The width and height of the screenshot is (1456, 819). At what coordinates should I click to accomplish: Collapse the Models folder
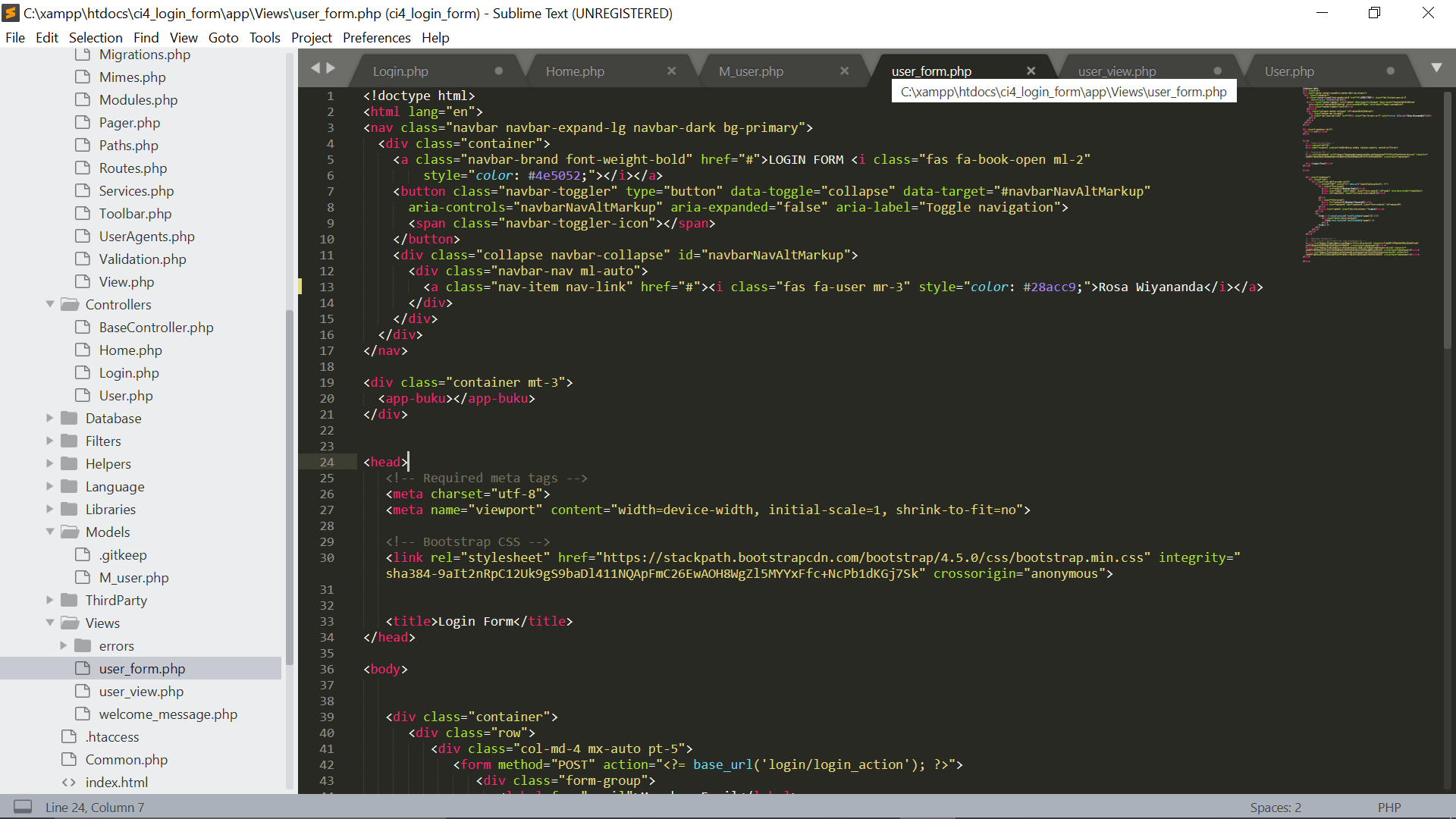[x=50, y=532]
